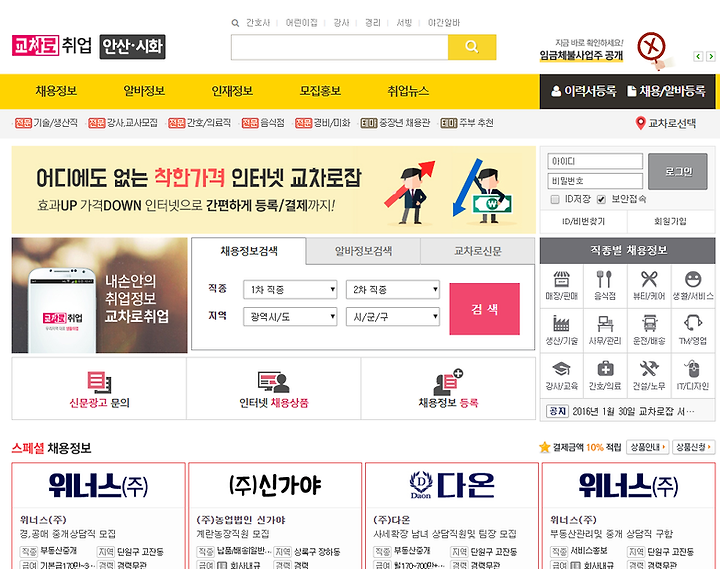The image size is (720, 569).
Task: Click the 교차로 취업 logo
Action: point(51,46)
